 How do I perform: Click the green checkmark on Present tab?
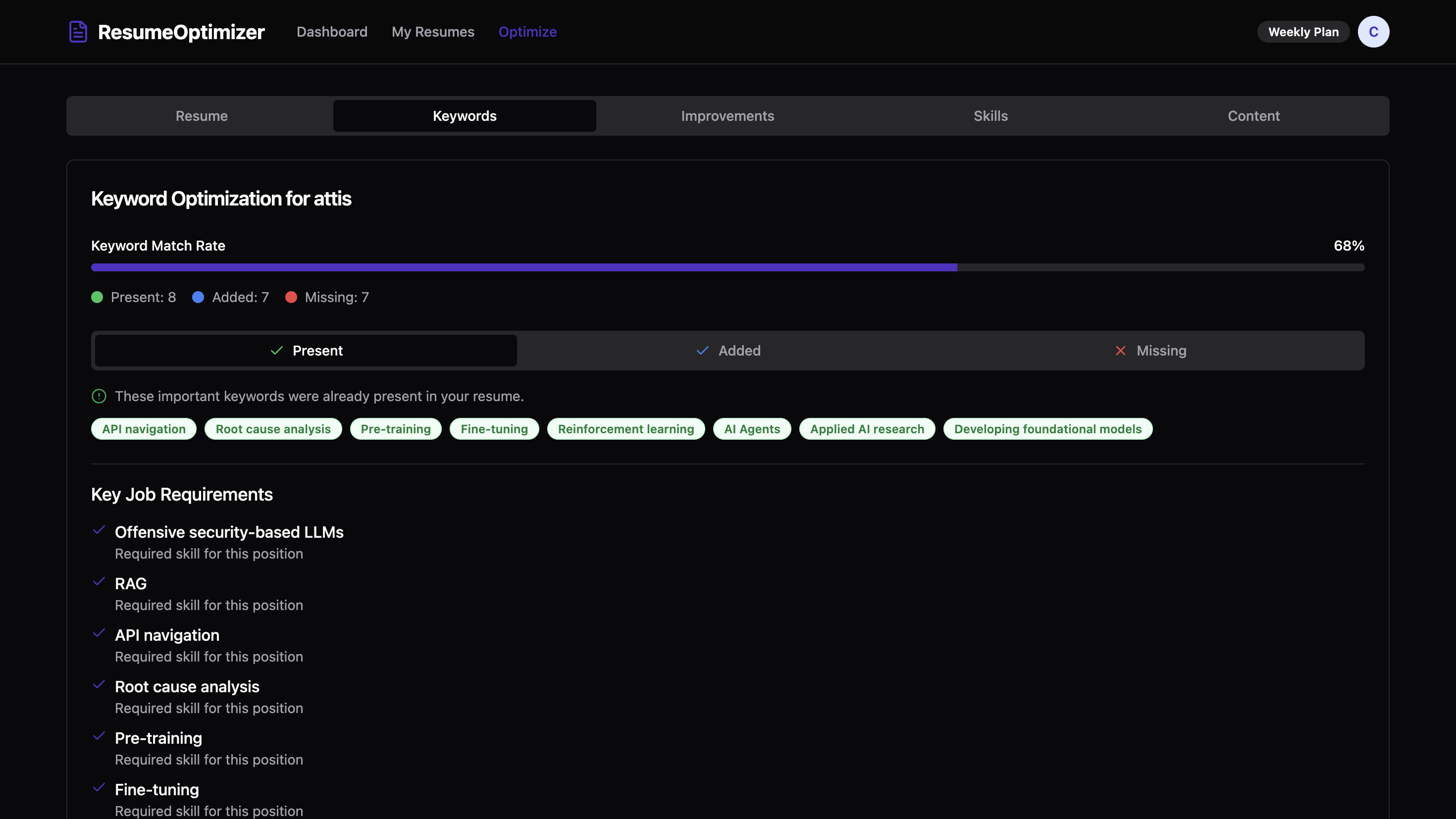(x=276, y=351)
